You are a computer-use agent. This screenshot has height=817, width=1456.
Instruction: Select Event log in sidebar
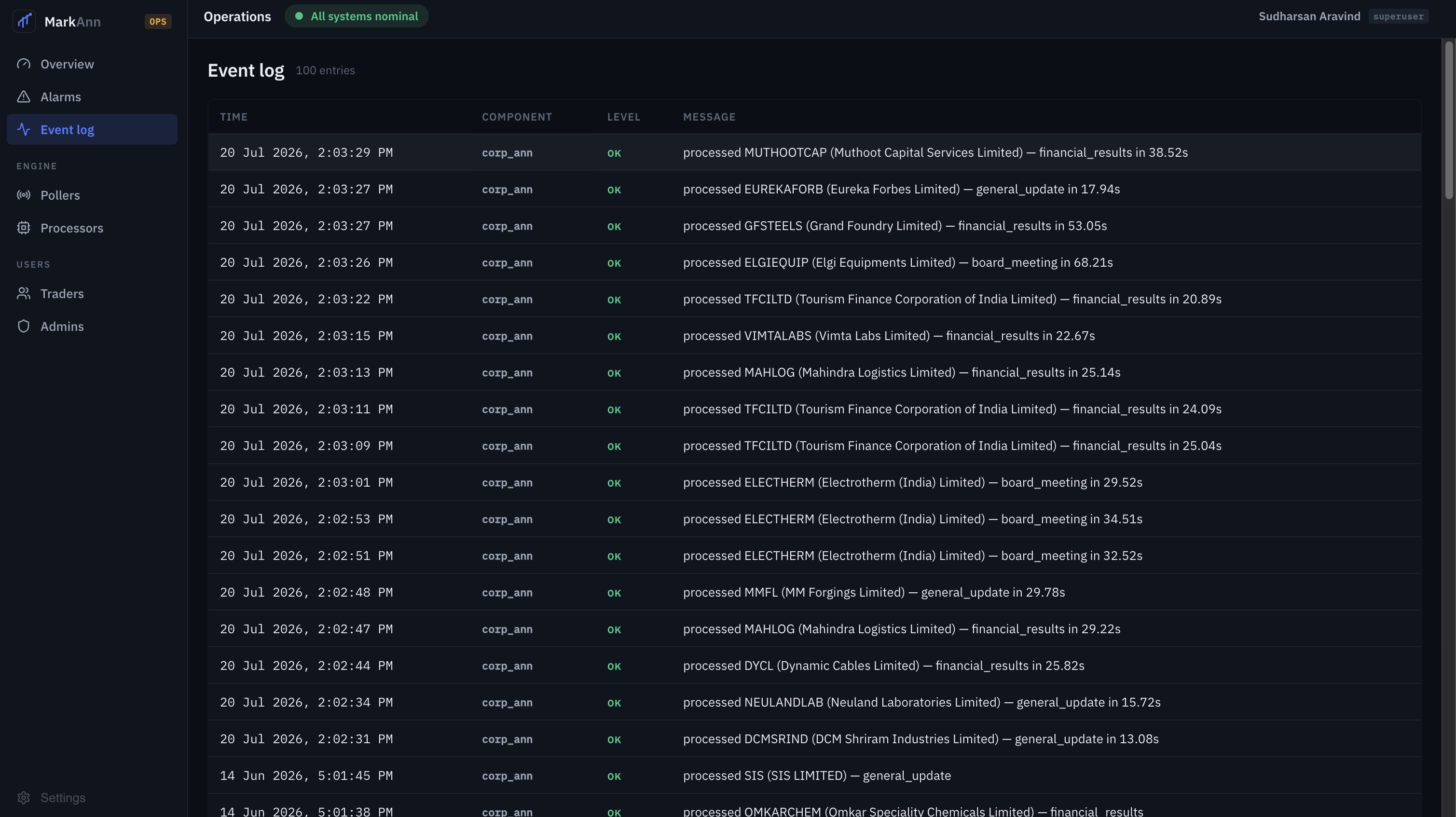coord(92,129)
